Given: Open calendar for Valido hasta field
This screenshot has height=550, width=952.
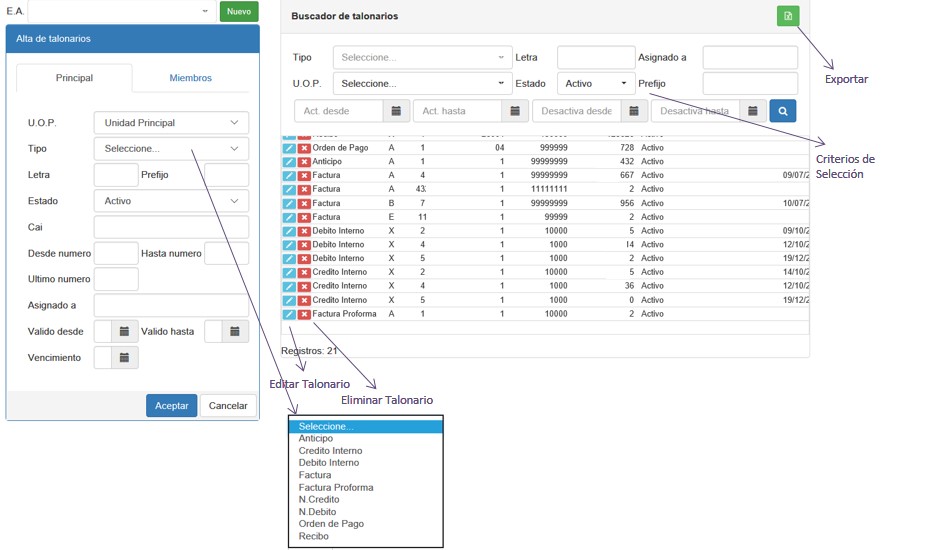Looking at the screenshot, I should (235, 331).
